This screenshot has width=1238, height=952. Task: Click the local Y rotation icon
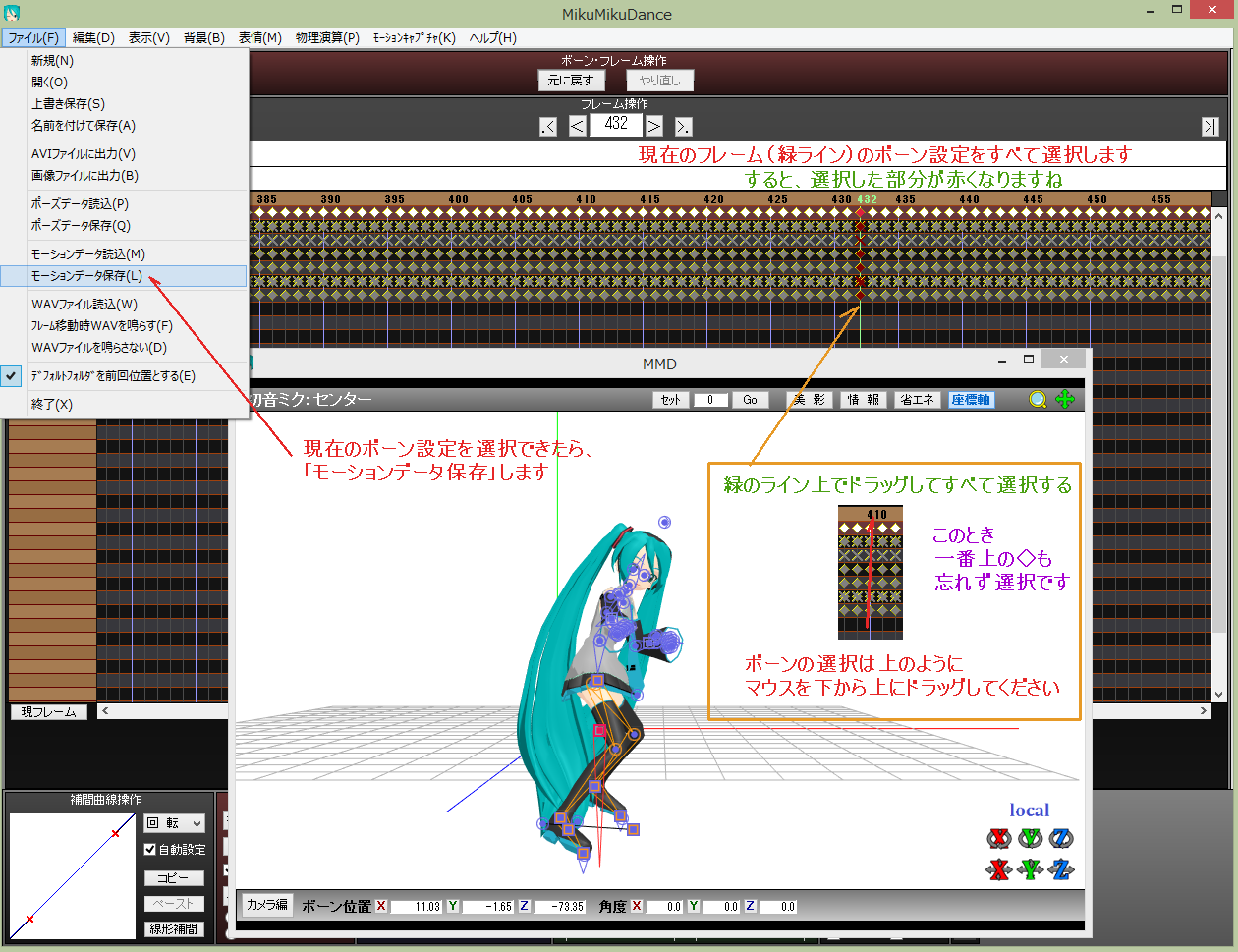coord(1030,838)
